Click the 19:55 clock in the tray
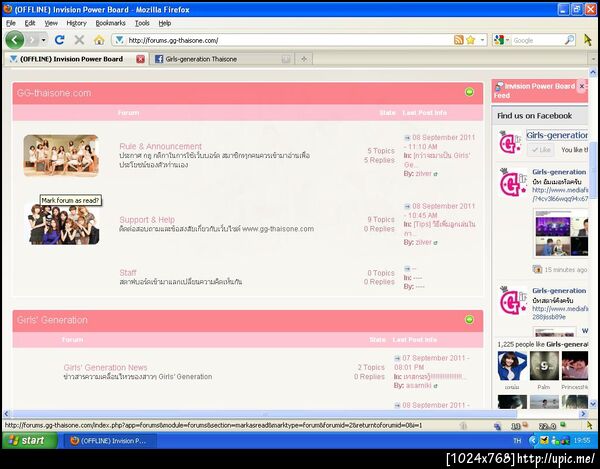Image resolution: width=600 pixels, height=469 pixels. coord(582,441)
